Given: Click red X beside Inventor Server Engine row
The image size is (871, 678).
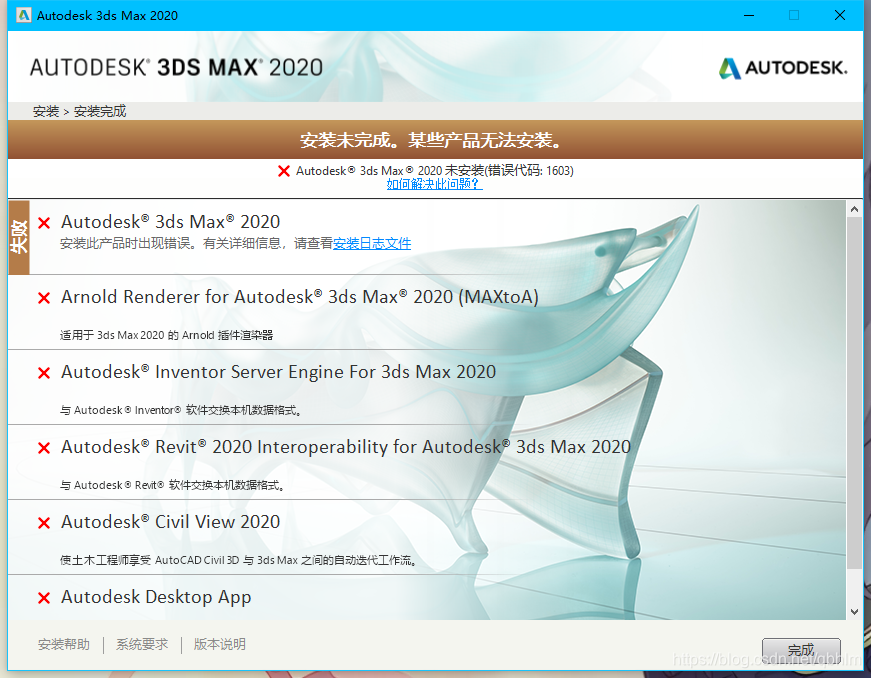Looking at the screenshot, I should click(44, 373).
